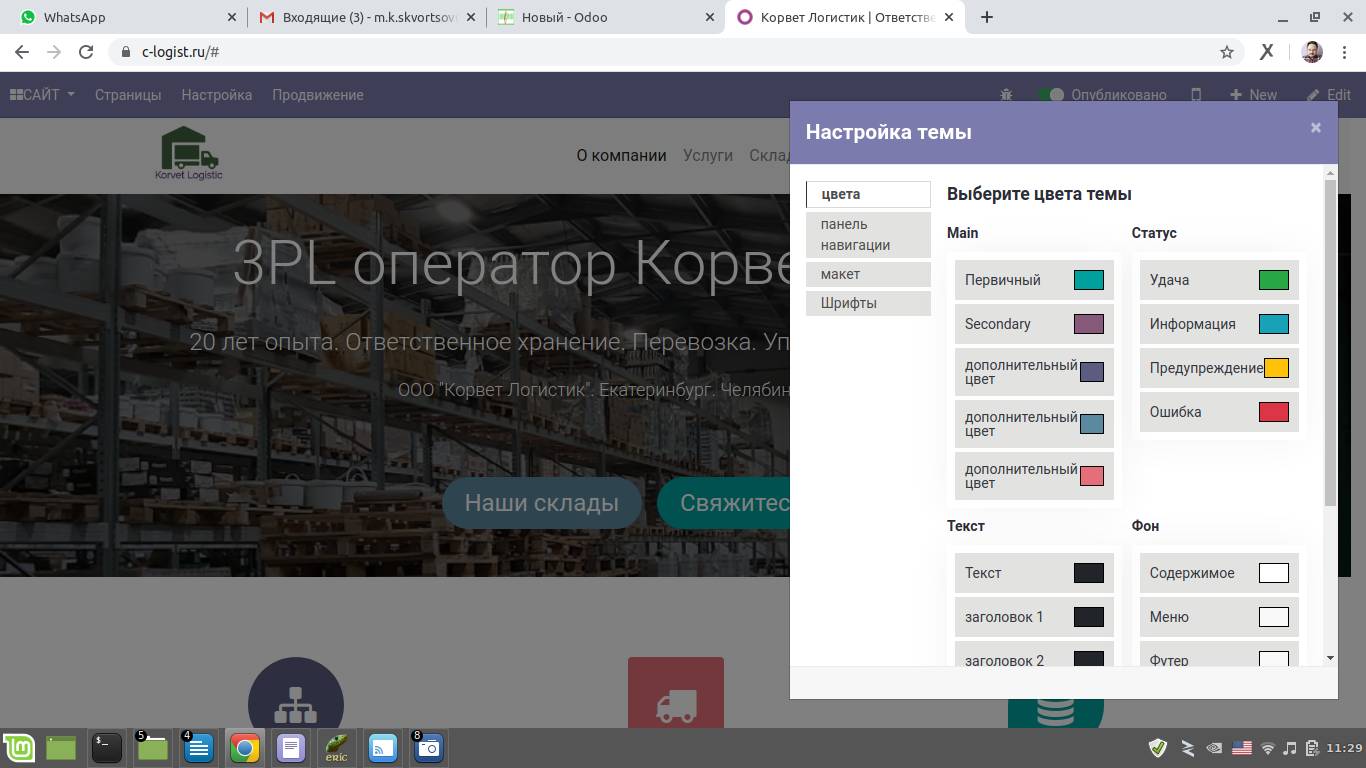
Task: Click the debug bug icon in top bar
Action: 1006,95
